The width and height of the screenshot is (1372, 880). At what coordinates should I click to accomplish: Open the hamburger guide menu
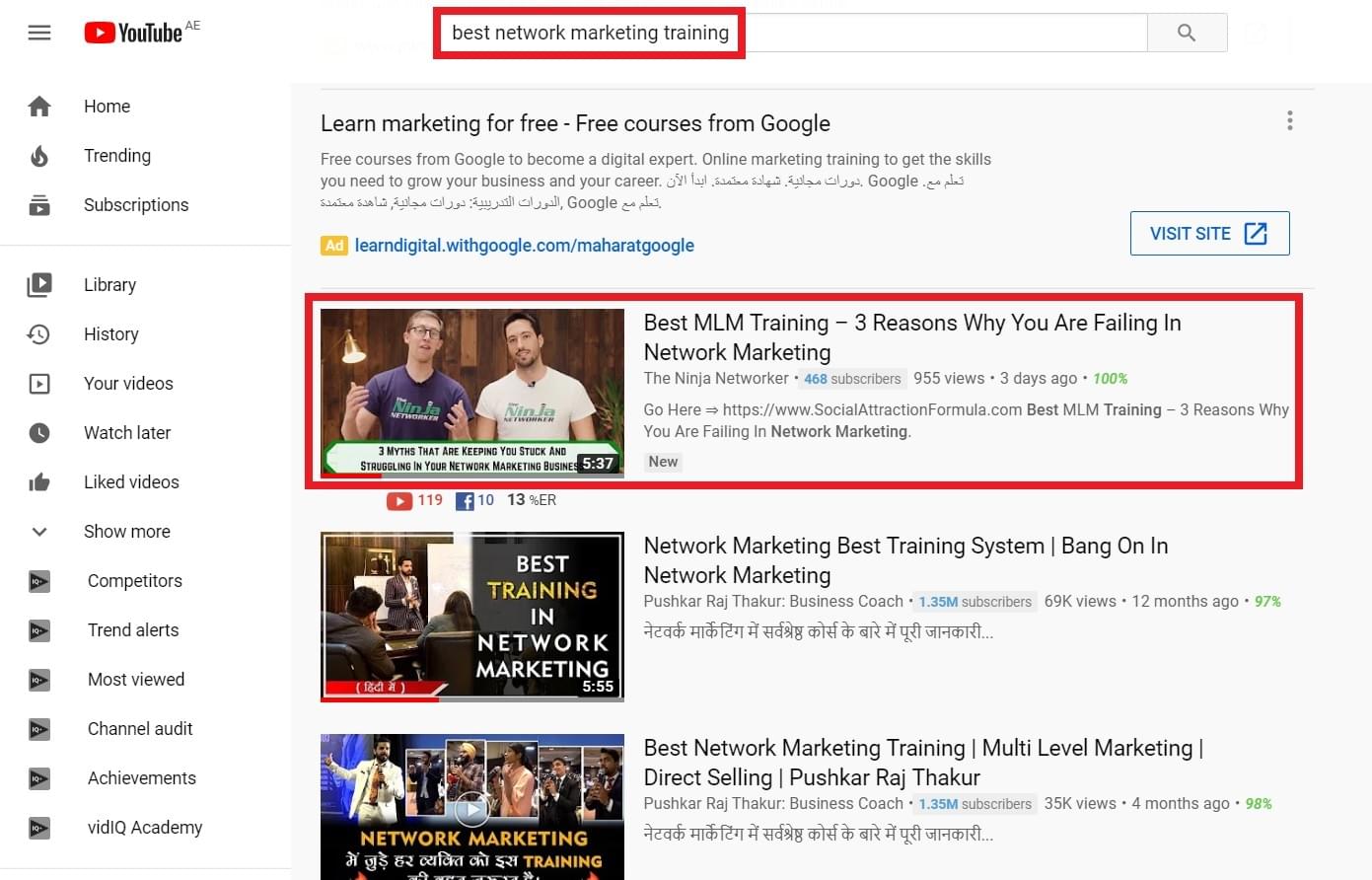(x=39, y=34)
